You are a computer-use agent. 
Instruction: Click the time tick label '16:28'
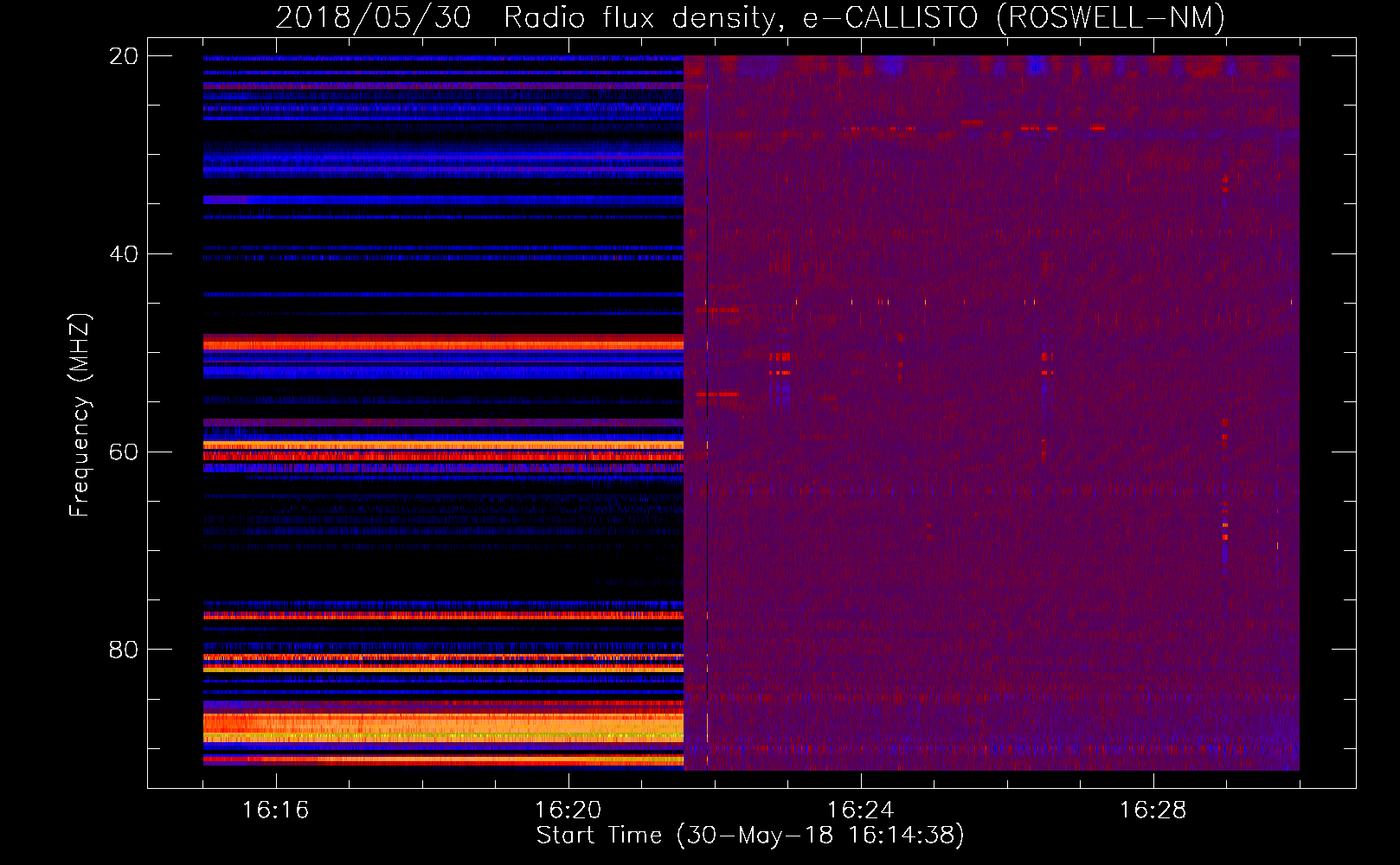tap(1153, 810)
